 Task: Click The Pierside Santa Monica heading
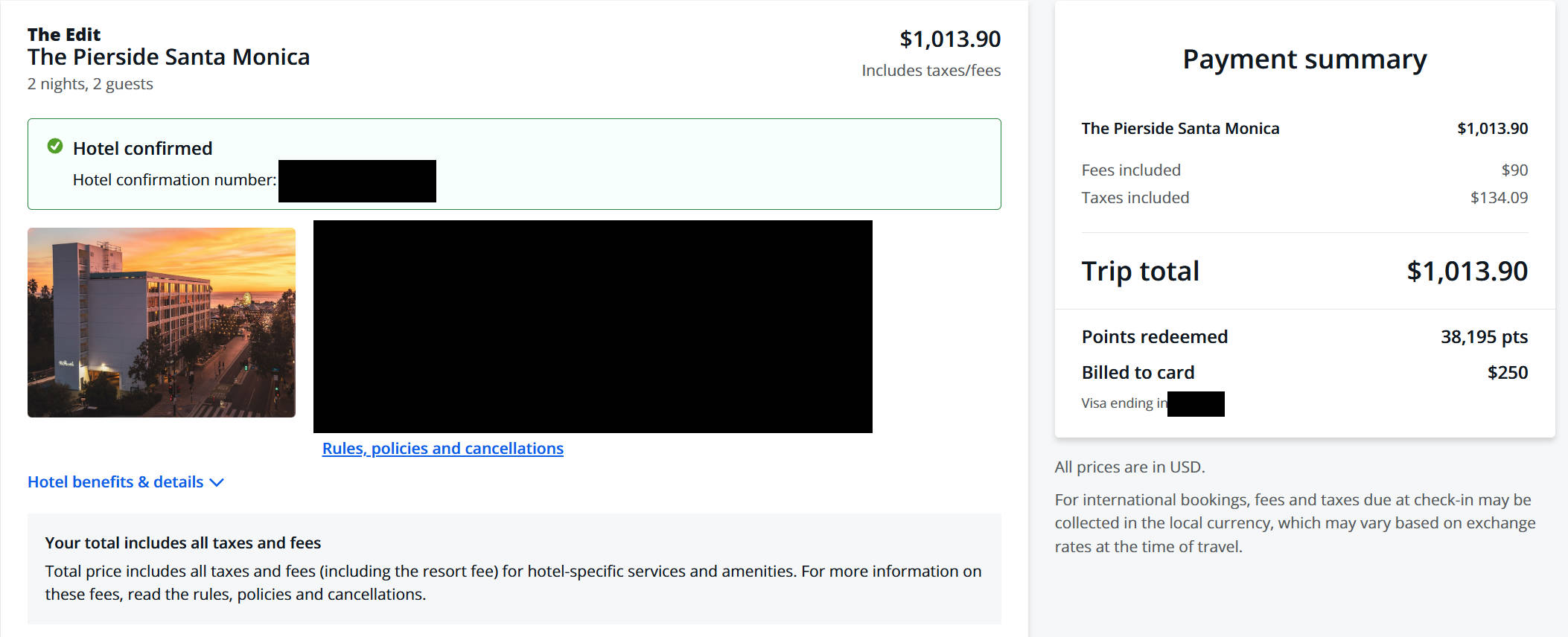(x=168, y=57)
